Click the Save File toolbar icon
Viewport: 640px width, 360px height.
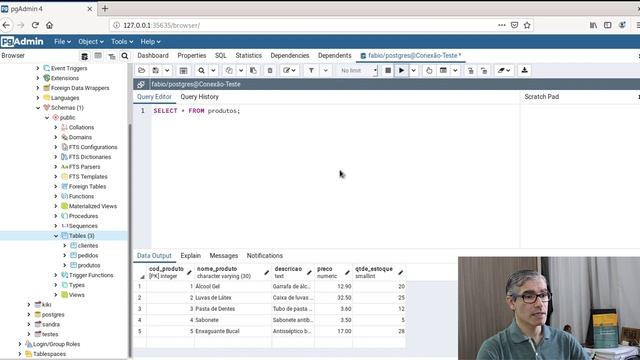156,70
